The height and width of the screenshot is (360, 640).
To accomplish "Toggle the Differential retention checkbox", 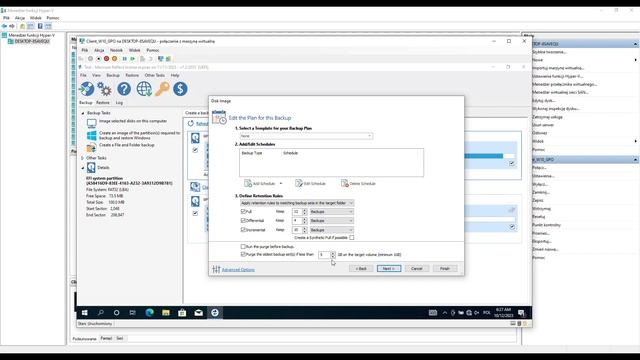I will click(x=243, y=220).
